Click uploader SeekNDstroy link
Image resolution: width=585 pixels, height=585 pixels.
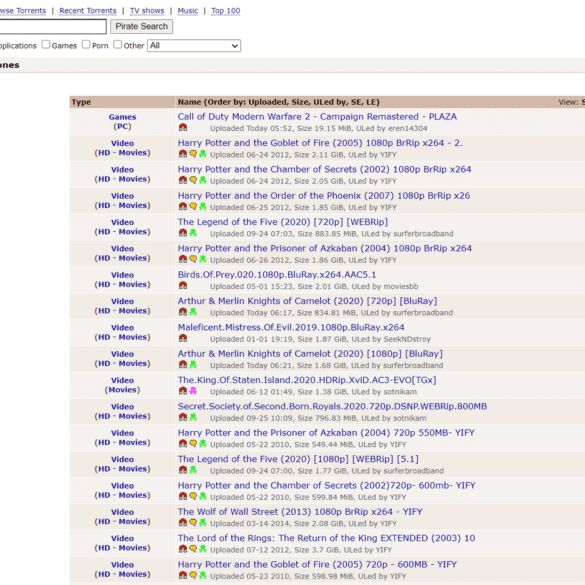(407, 339)
